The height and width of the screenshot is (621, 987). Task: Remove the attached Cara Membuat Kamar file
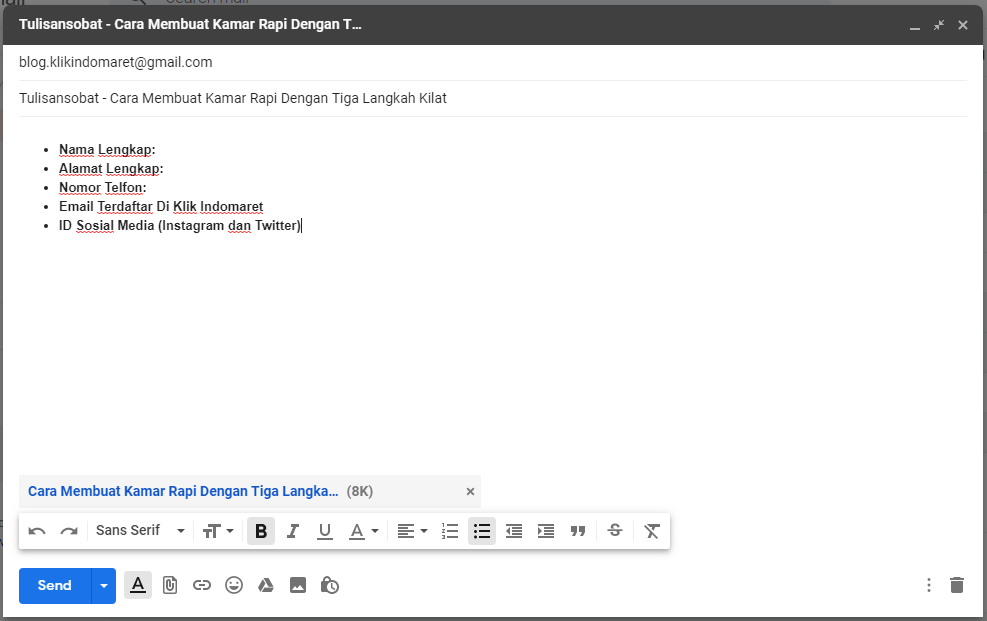[x=470, y=492]
